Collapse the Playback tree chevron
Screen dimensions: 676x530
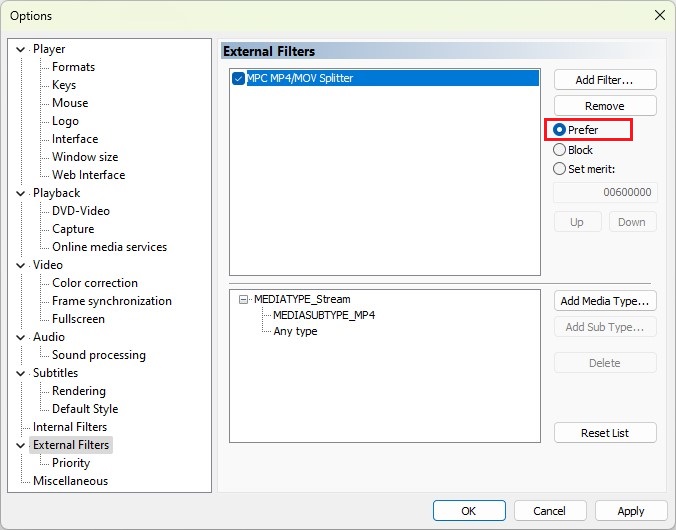pyautogui.click(x=20, y=194)
